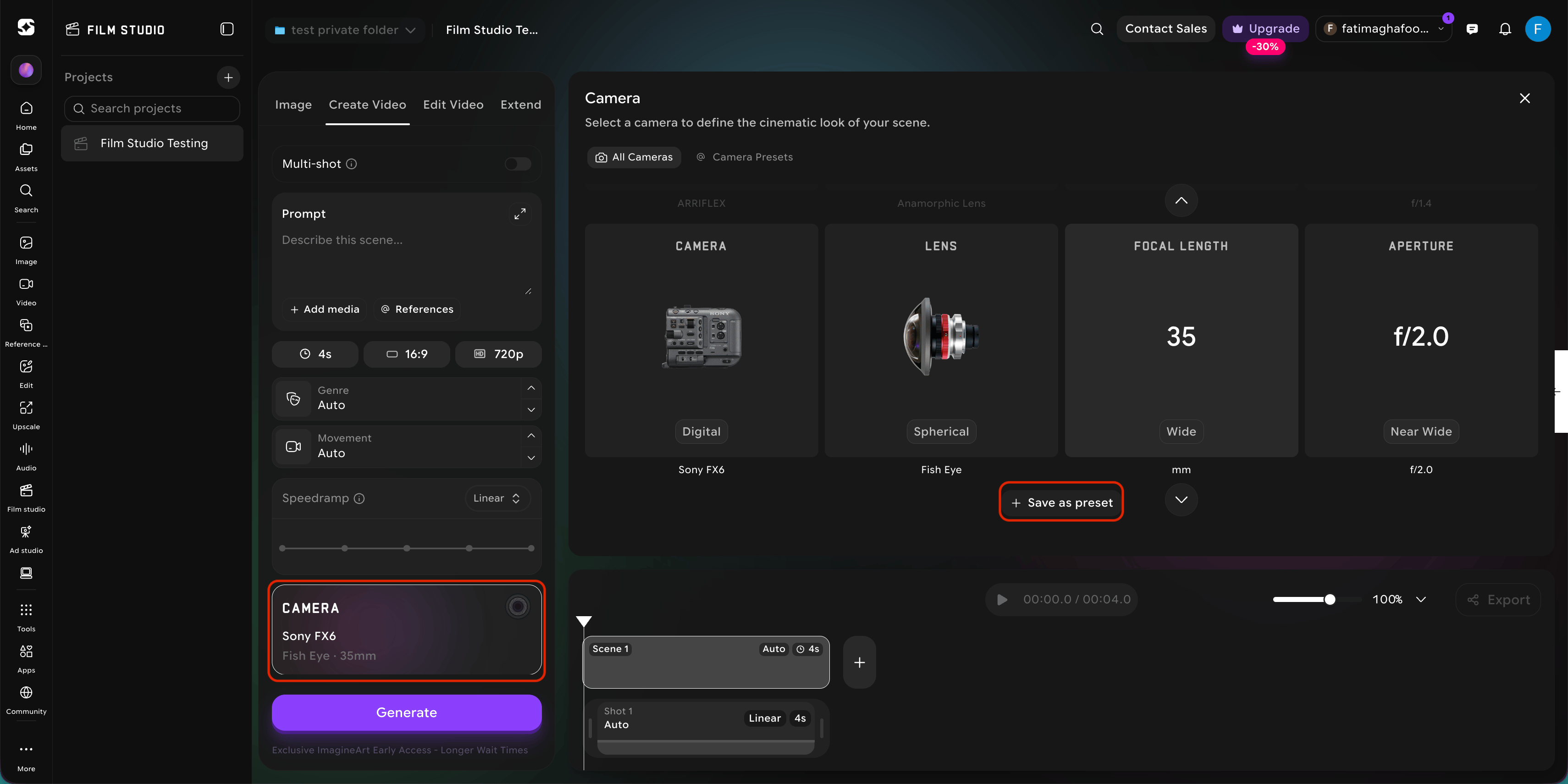1568x784 pixels.
Task: Click the Contact Sales button
Action: (x=1165, y=28)
